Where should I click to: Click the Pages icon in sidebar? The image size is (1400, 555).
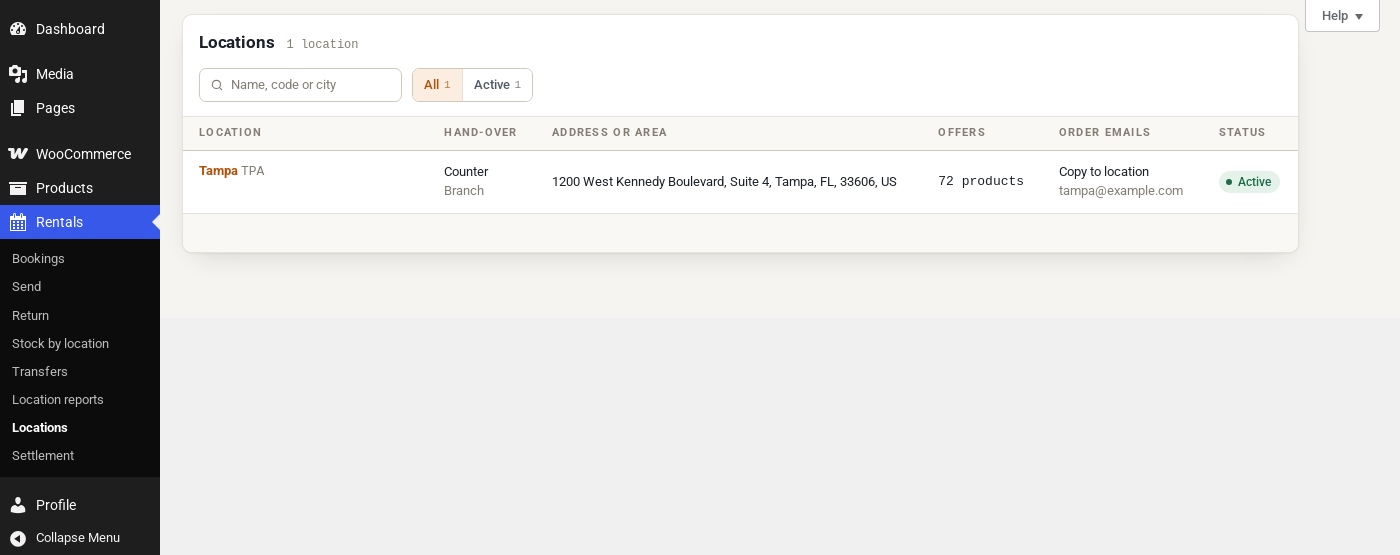[18, 108]
